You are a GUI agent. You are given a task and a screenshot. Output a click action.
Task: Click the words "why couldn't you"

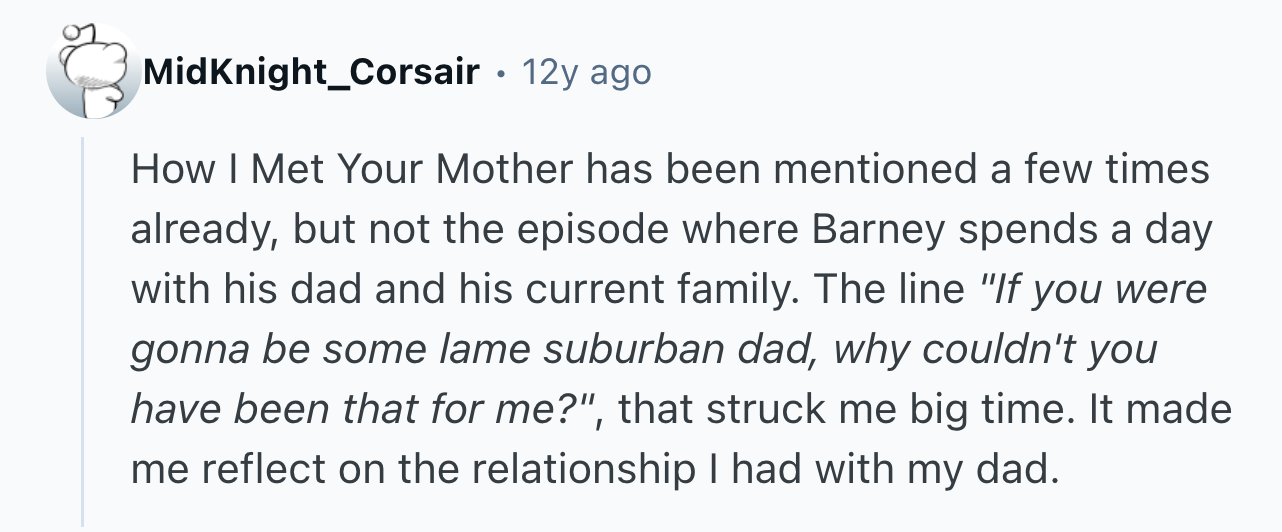tap(994, 350)
